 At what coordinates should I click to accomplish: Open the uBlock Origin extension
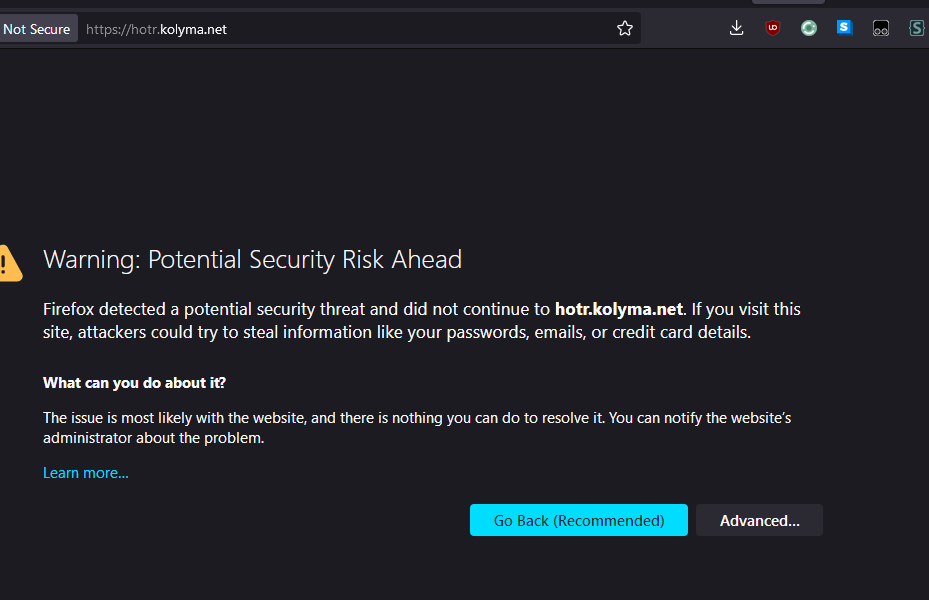[773, 29]
